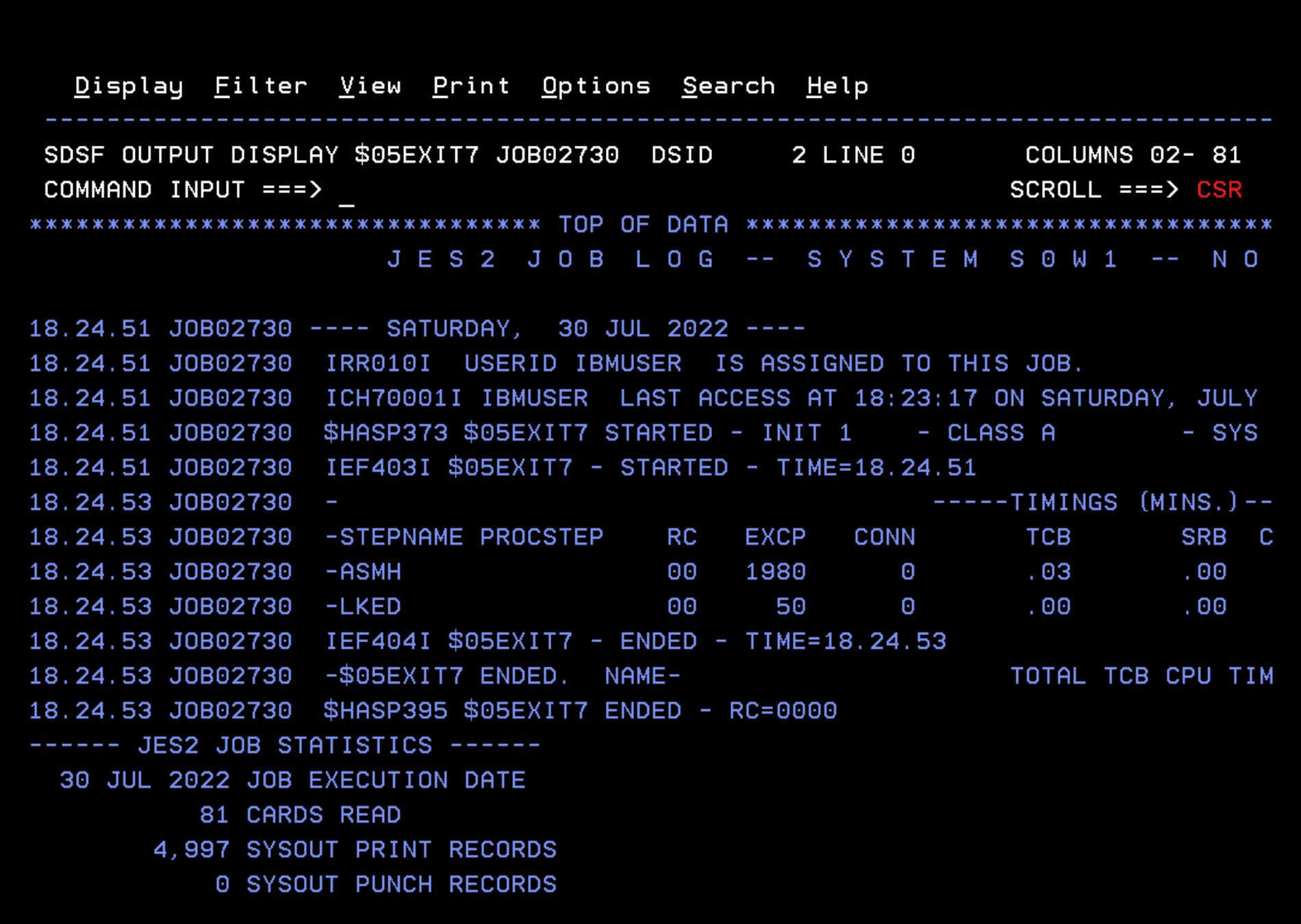Open the Print menu
This screenshot has width=1301, height=924.
point(471,86)
